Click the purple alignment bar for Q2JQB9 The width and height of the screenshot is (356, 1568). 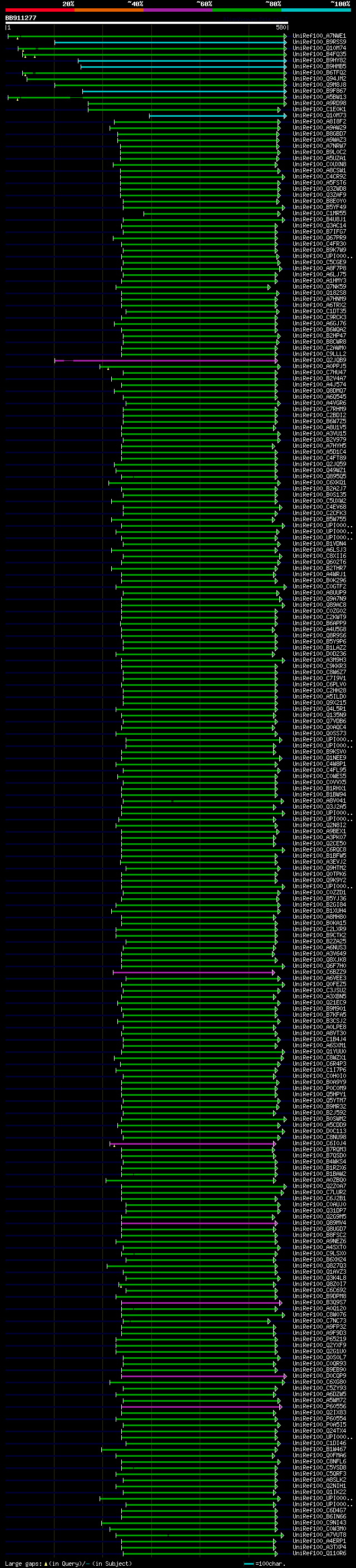166,360
